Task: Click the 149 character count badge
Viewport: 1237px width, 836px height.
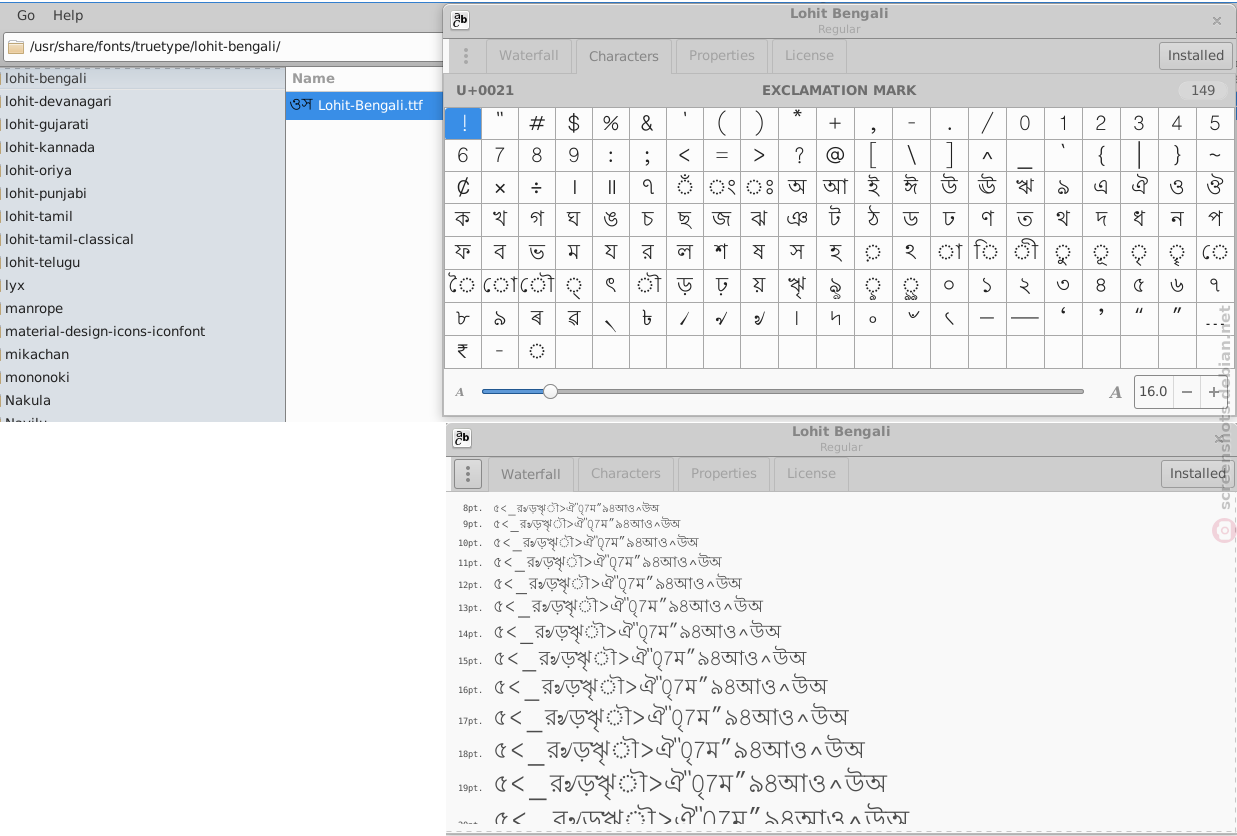Action: point(1203,90)
